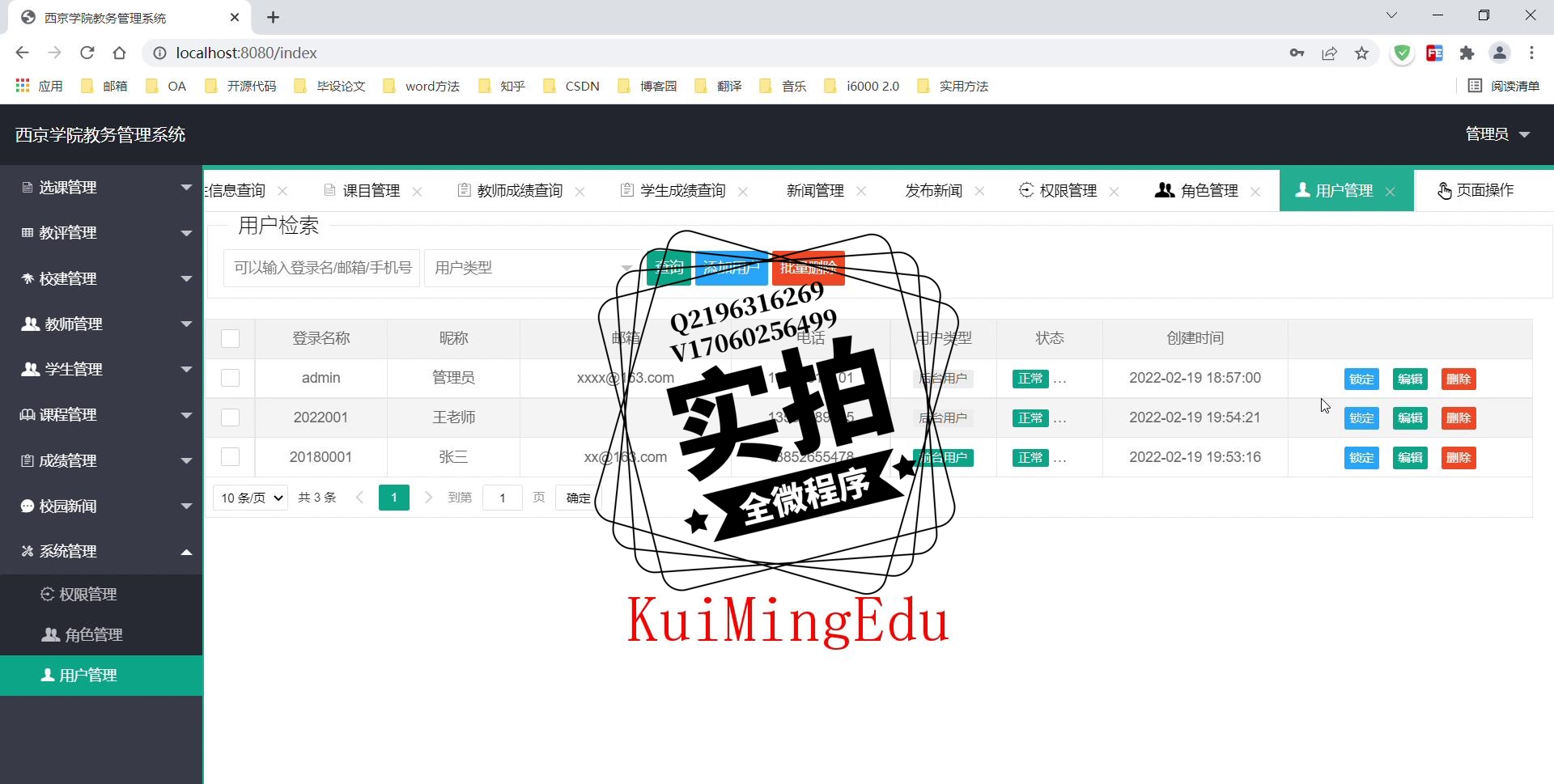The height and width of the screenshot is (784, 1554).
Task: Edit the 2022001 user
Action: click(x=1410, y=418)
